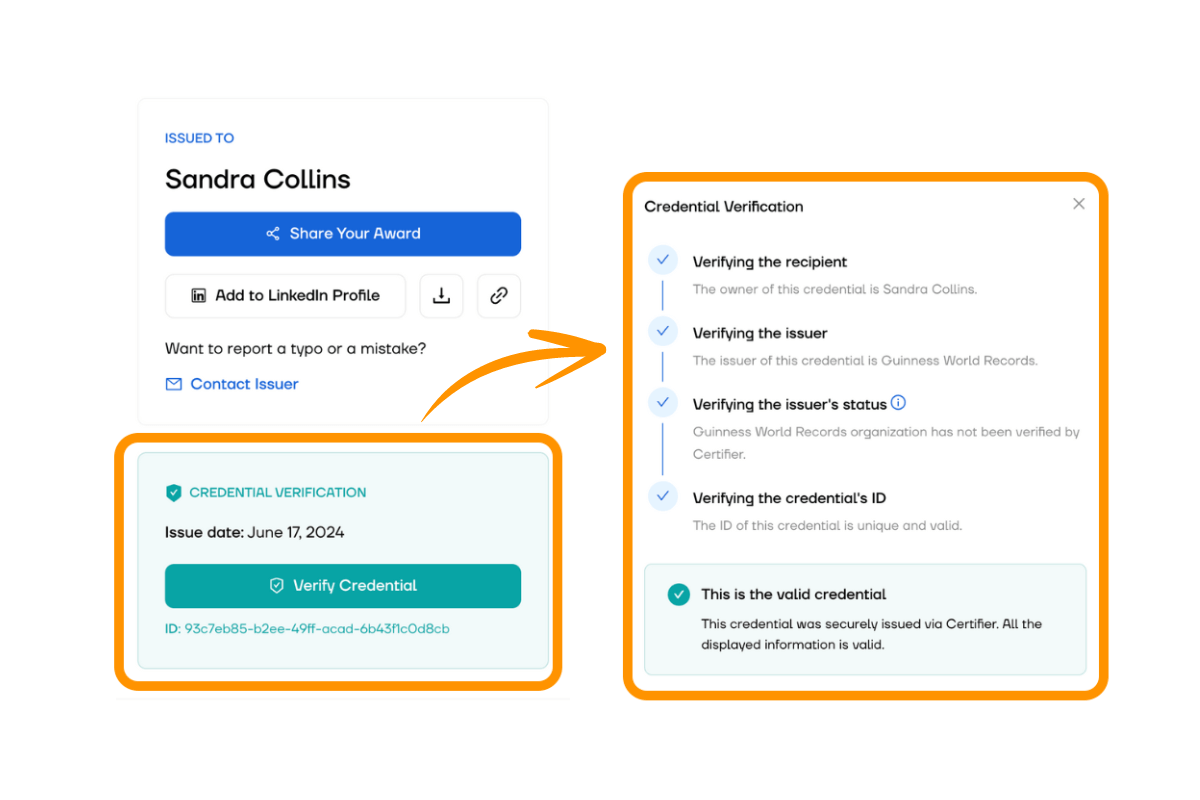Open the Contact Issuer link
Viewport: 1200px width, 800px height.
pyautogui.click(x=244, y=384)
